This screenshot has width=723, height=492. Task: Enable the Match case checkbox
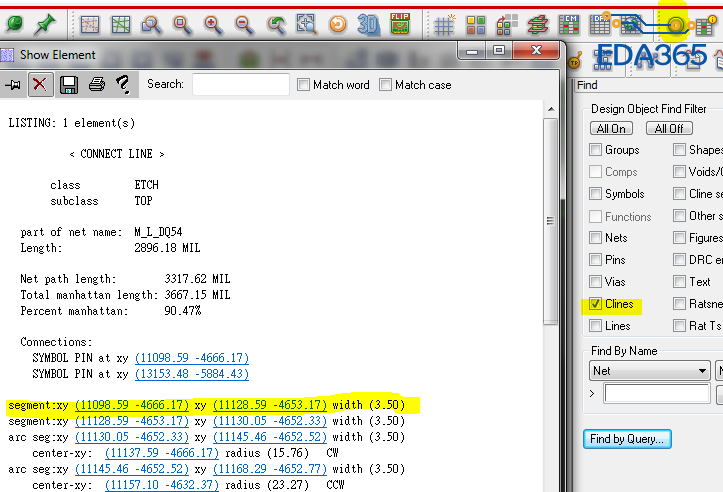385,84
